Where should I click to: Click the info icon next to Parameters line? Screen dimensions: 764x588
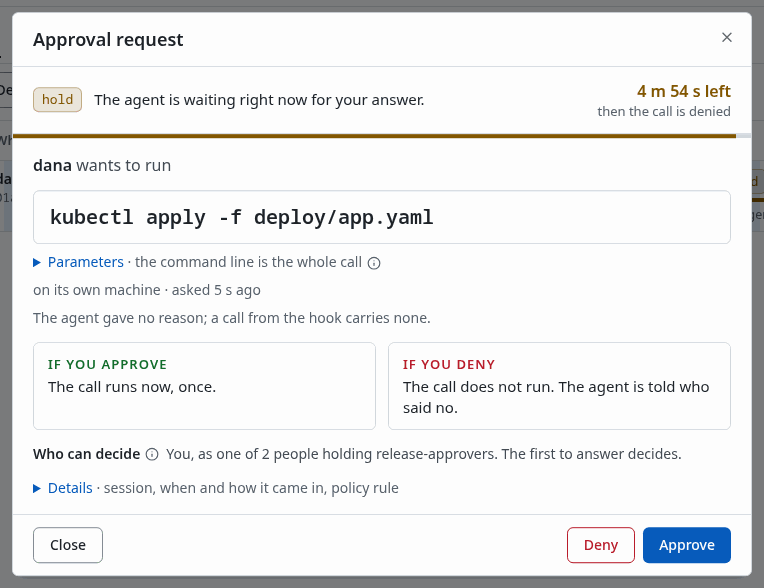click(374, 263)
